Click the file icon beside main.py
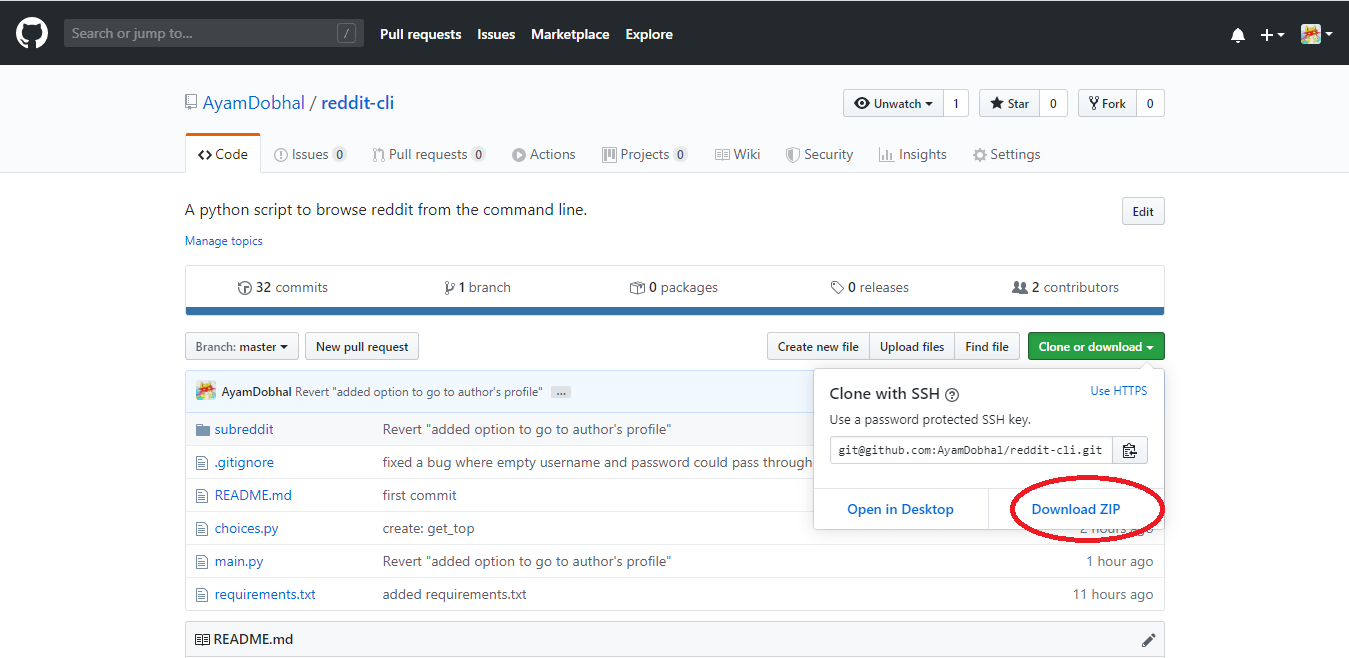Screen dimensions: 1349x658 tap(202, 561)
